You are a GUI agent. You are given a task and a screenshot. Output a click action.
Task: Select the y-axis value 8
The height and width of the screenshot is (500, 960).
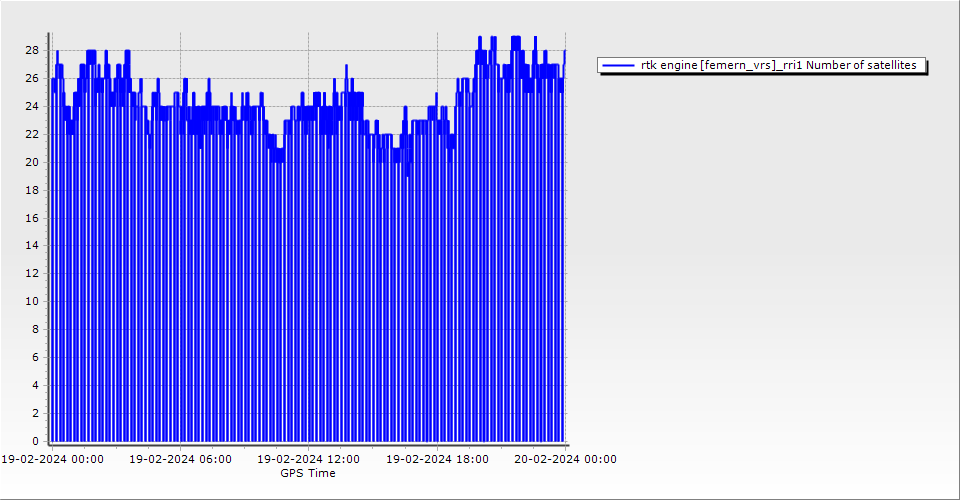click(x=35, y=329)
